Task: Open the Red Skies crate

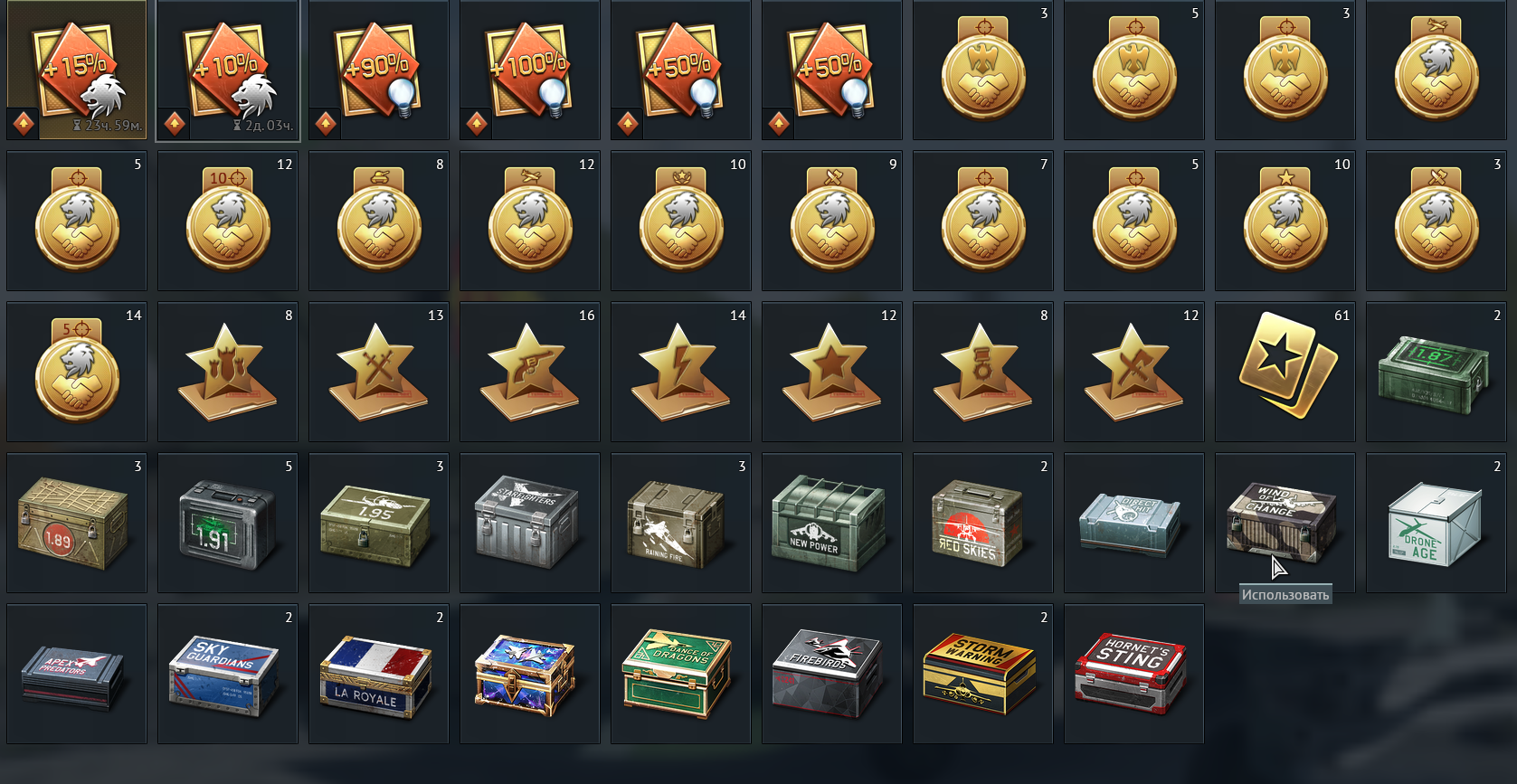Action: (983, 523)
